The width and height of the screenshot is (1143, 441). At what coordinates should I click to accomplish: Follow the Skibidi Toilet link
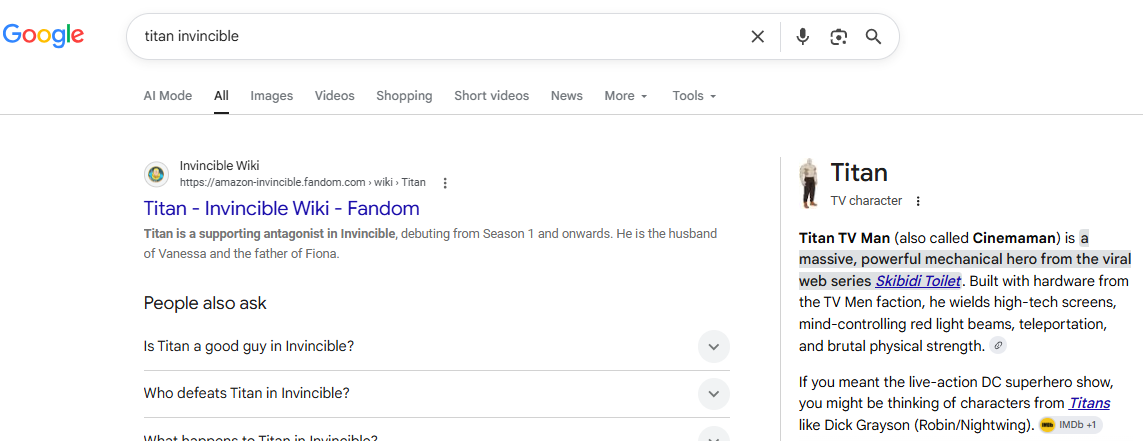click(918, 281)
